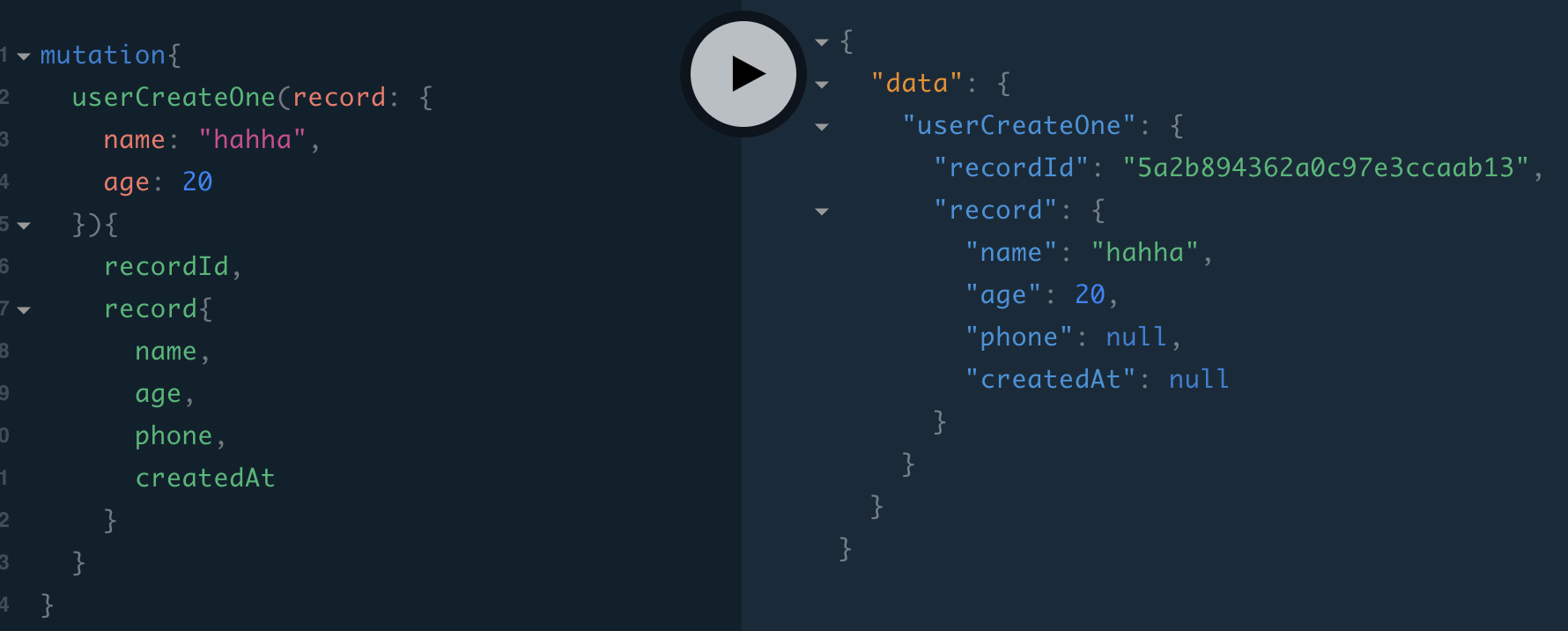Click the "phone" key in the response
Screen dimensions: 1568x631
tap(1019, 337)
